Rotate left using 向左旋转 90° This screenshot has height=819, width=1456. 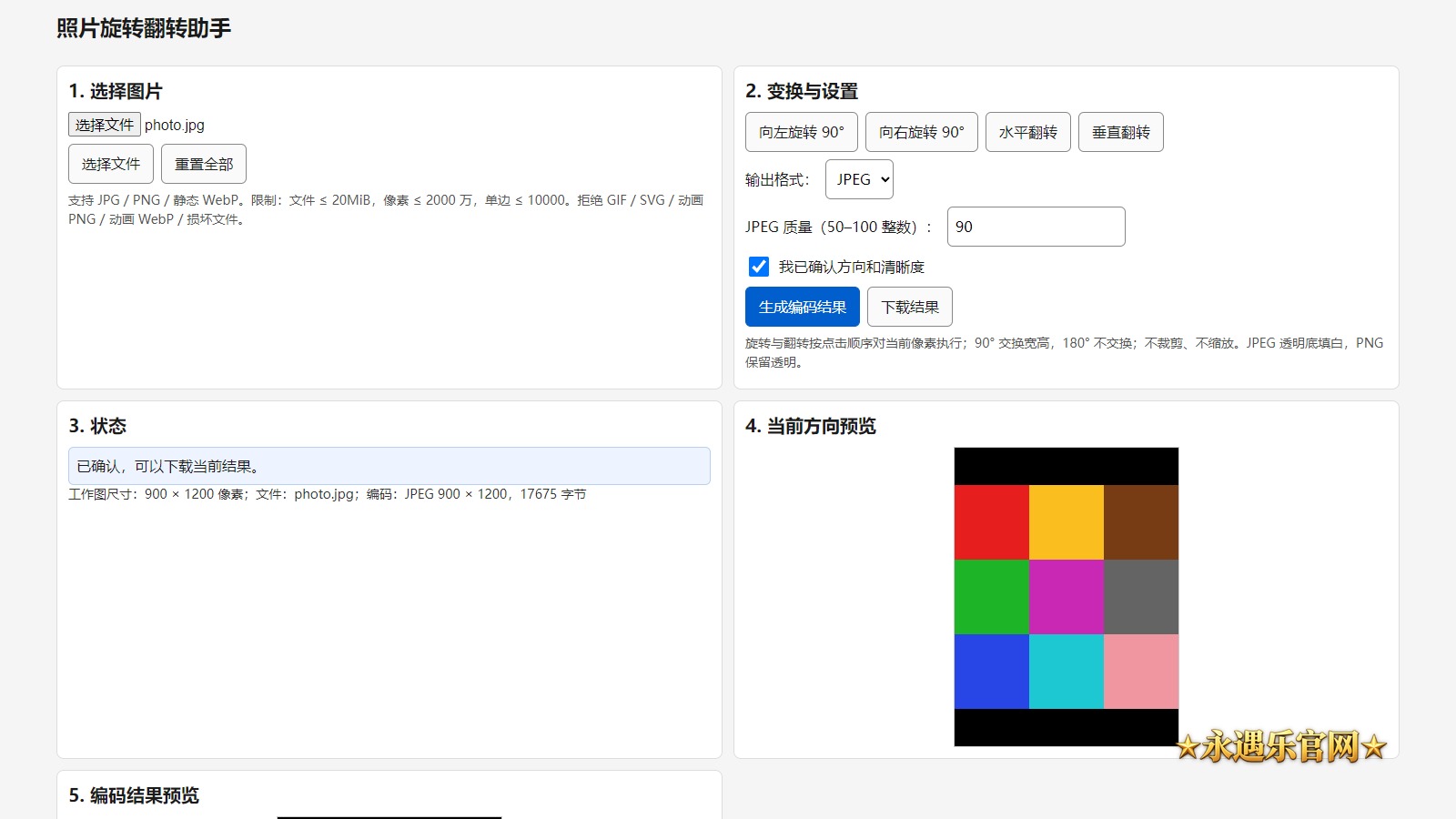point(802,132)
